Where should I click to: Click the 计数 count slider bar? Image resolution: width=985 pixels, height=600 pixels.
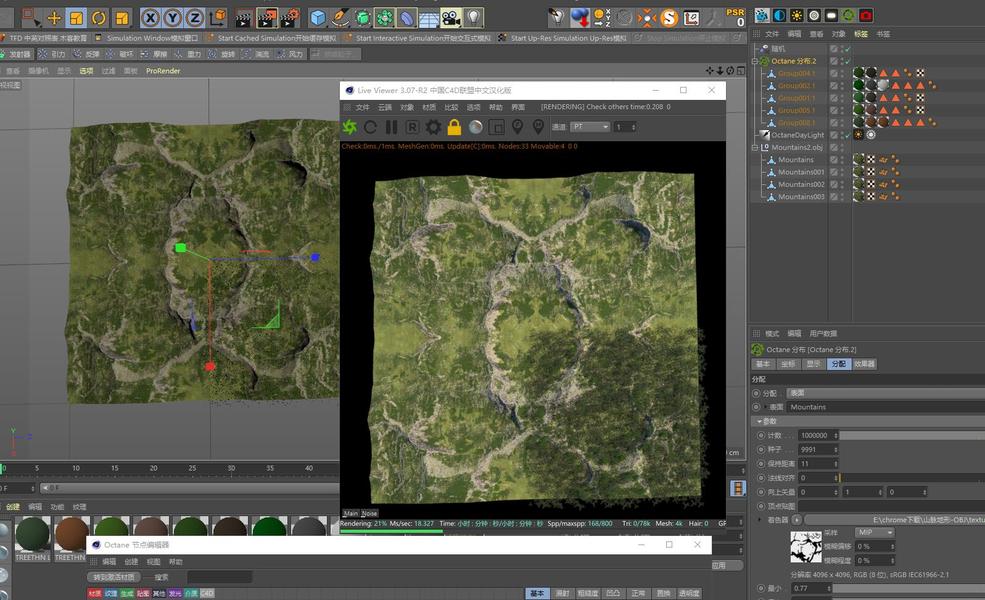coord(910,435)
